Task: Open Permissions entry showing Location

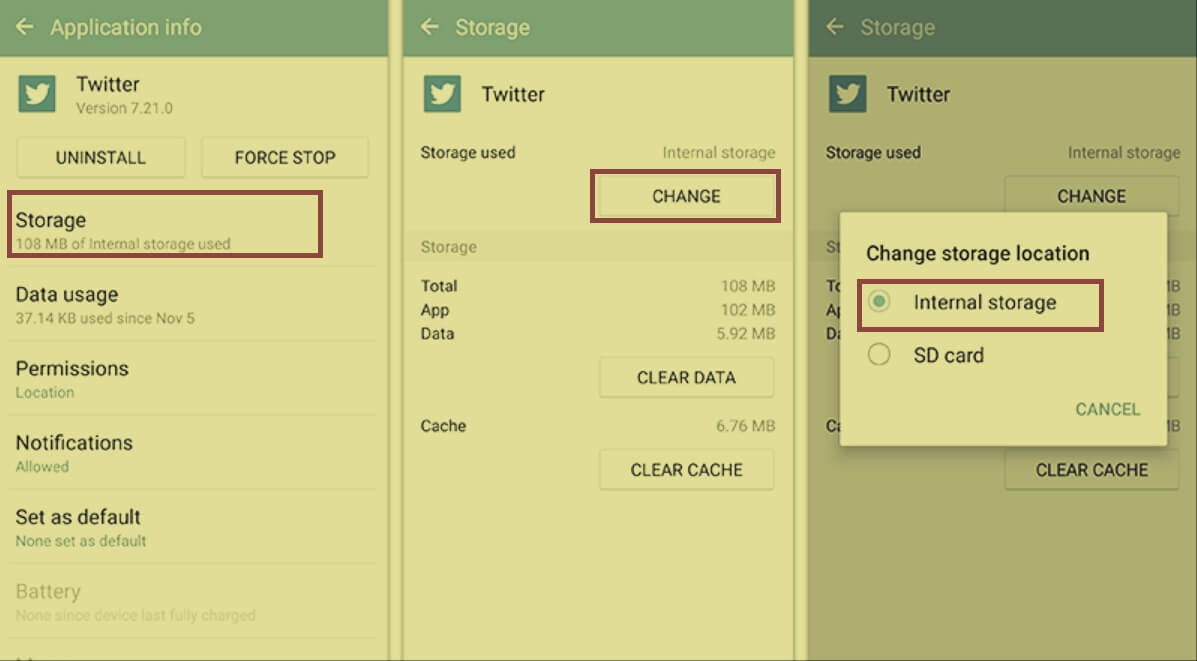Action: click(192, 379)
